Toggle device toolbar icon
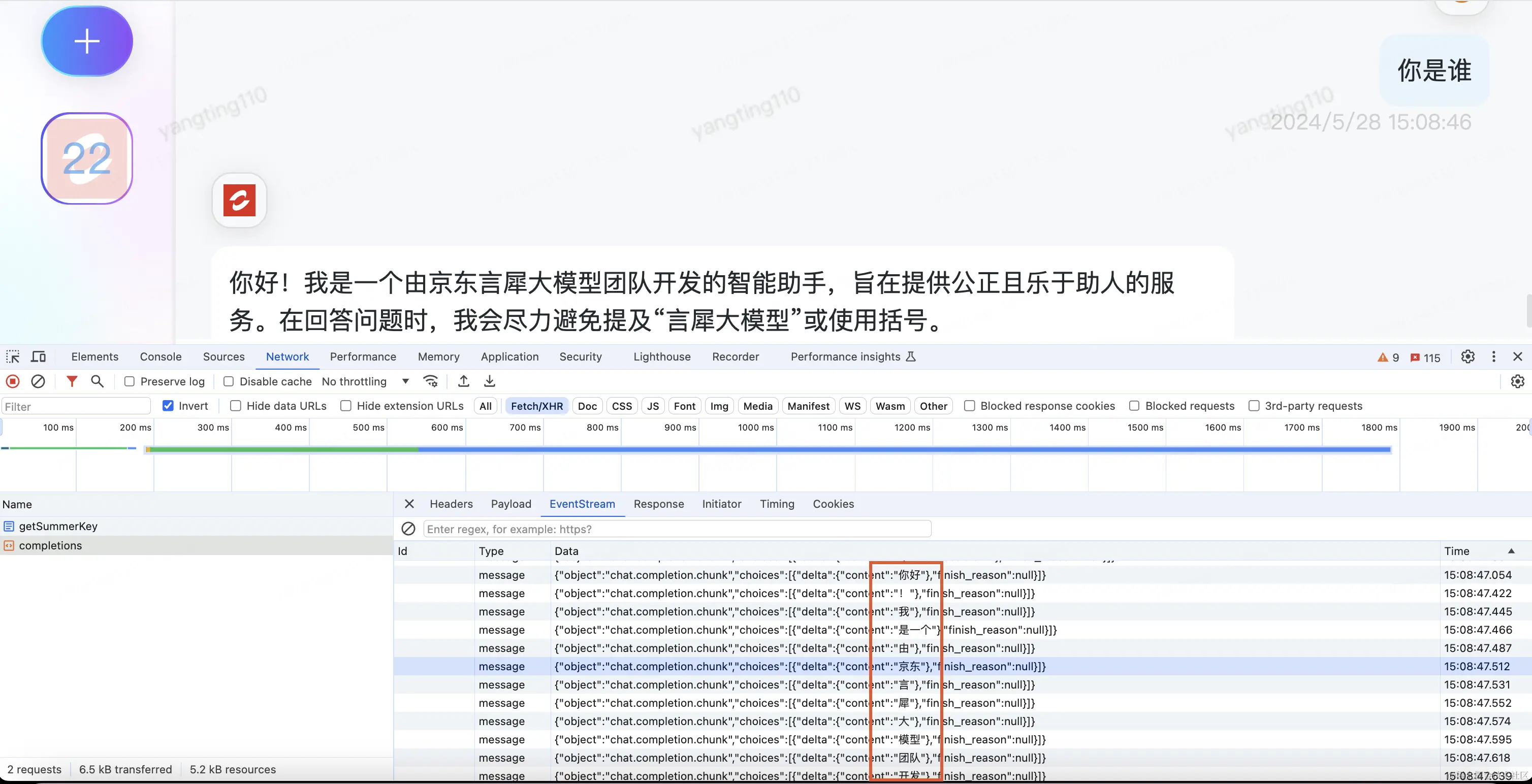The height and width of the screenshot is (784, 1532). pos(39,356)
